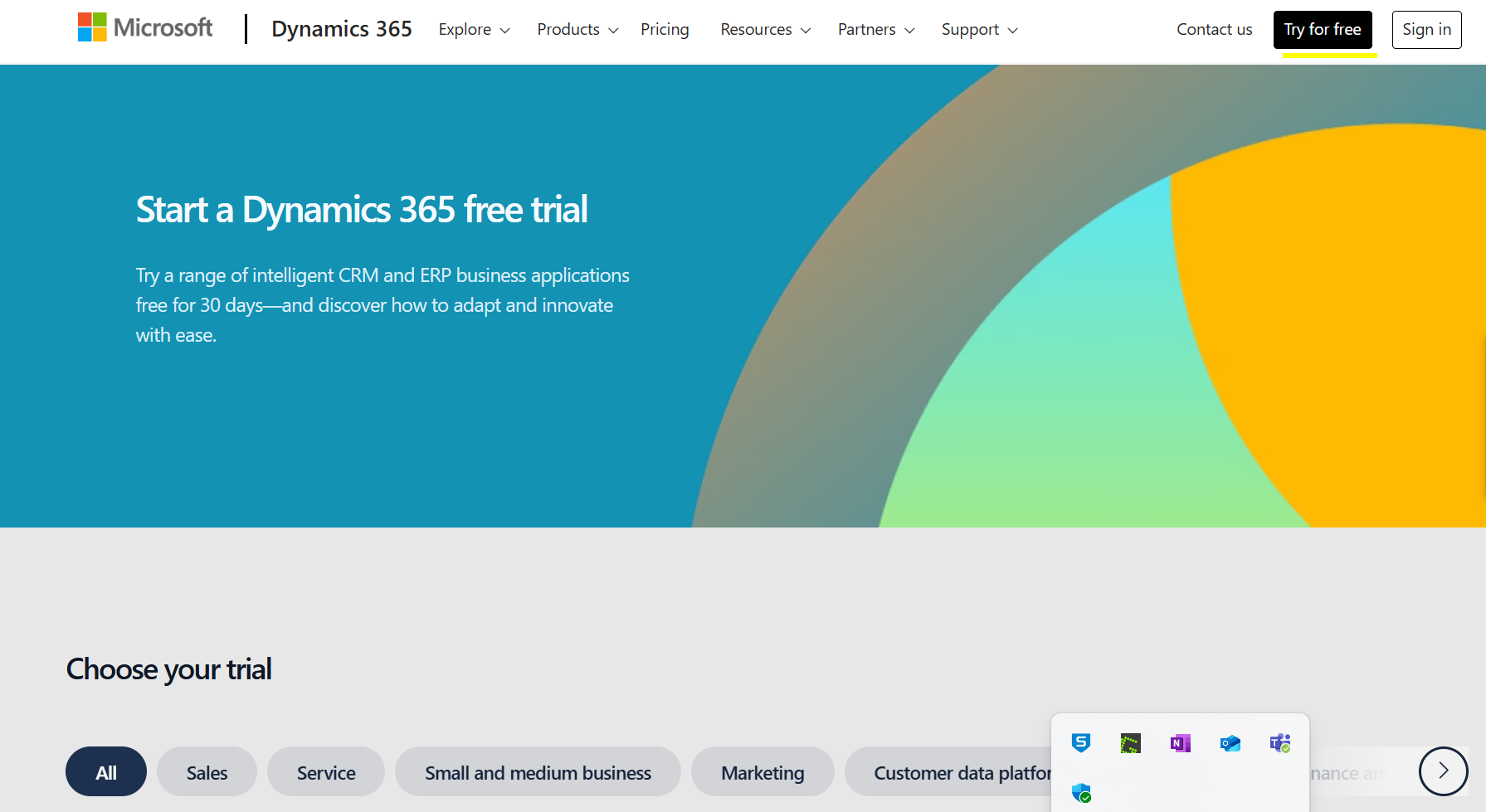
Task: Select the Sales trial filter
Action: [x=207, y=771]
